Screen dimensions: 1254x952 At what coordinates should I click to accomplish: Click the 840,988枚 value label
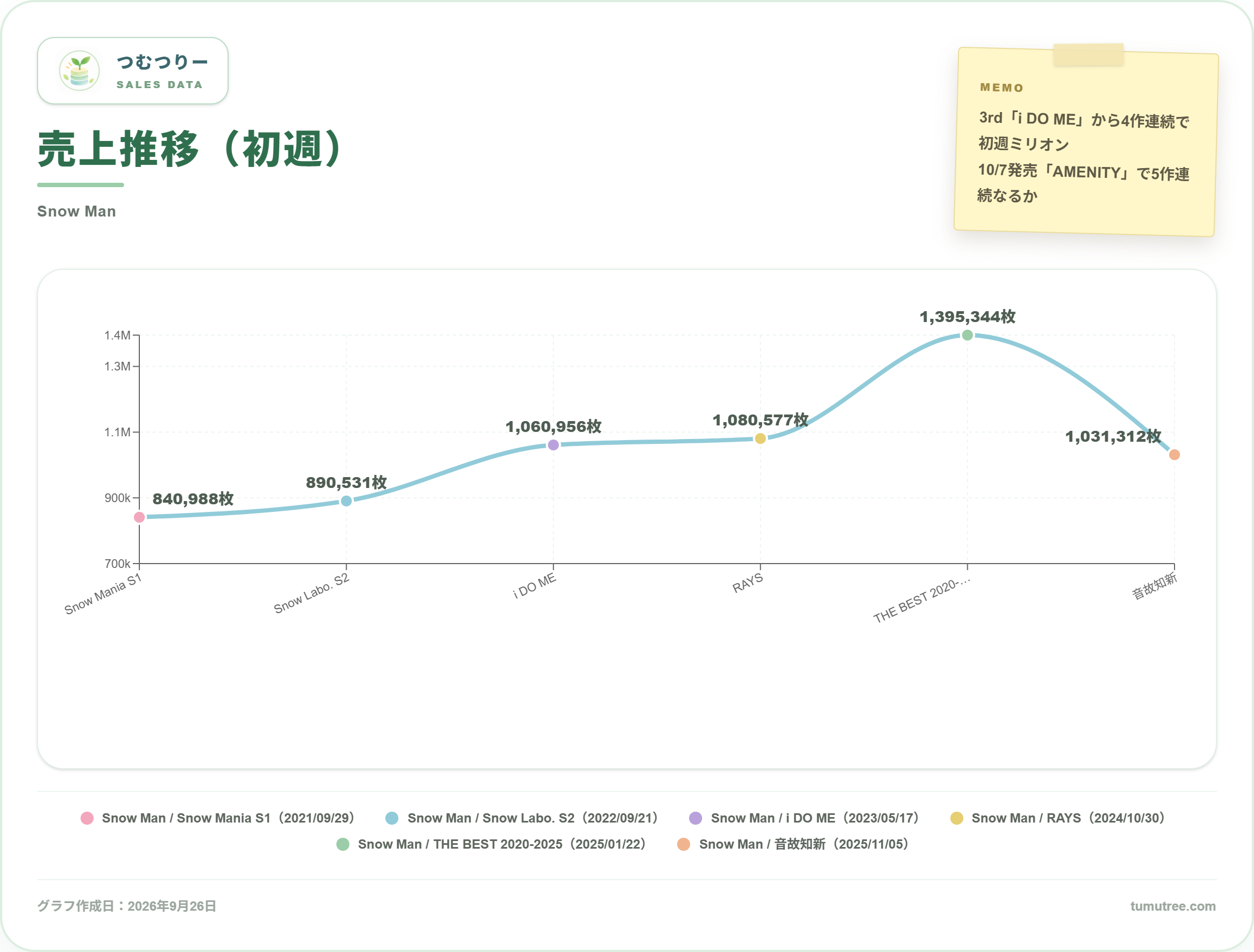click(193, 499)
